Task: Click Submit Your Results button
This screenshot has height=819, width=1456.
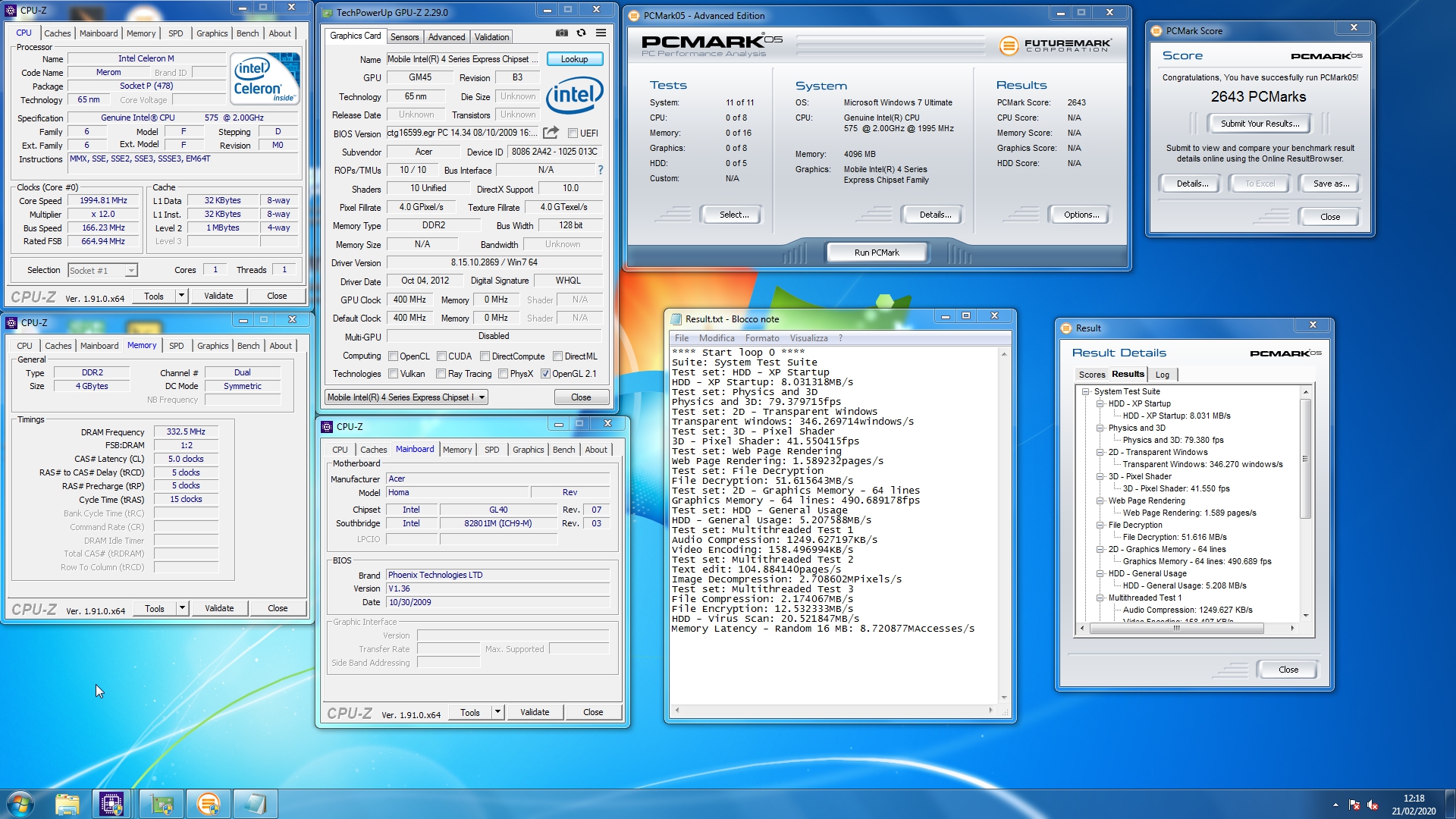Action: coord(1260,124)
